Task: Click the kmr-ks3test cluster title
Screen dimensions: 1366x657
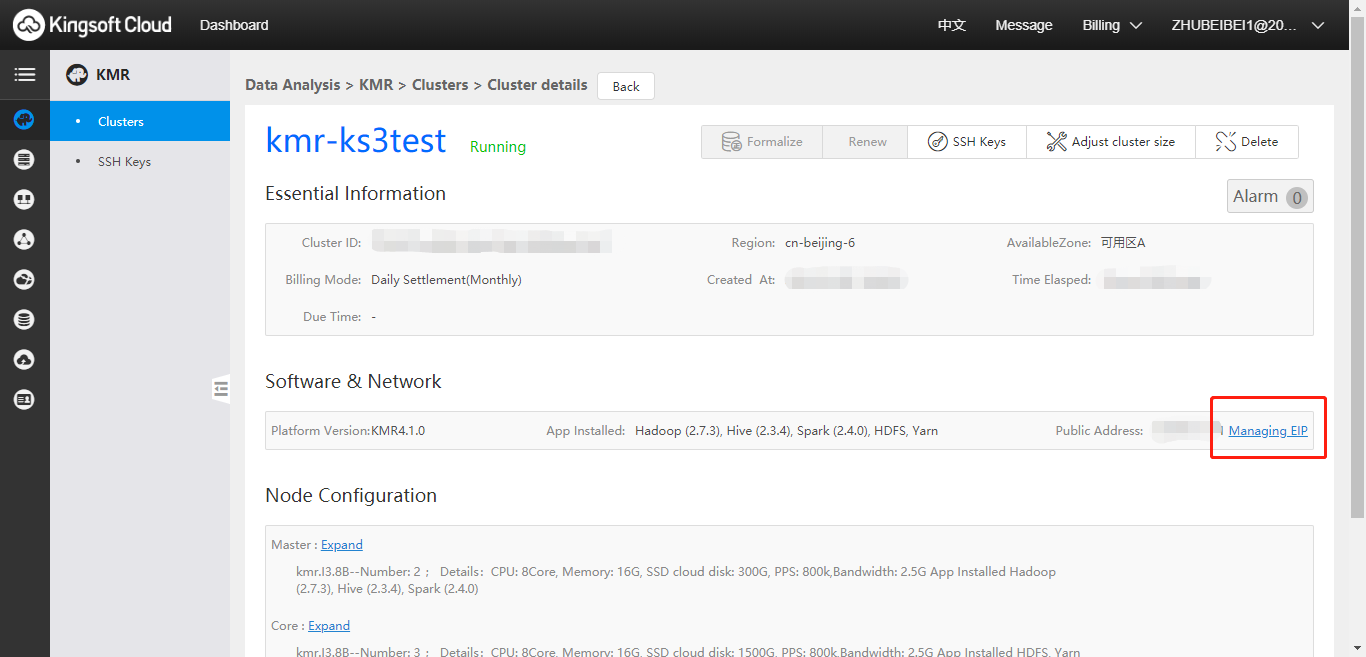Action: [356, 141]
